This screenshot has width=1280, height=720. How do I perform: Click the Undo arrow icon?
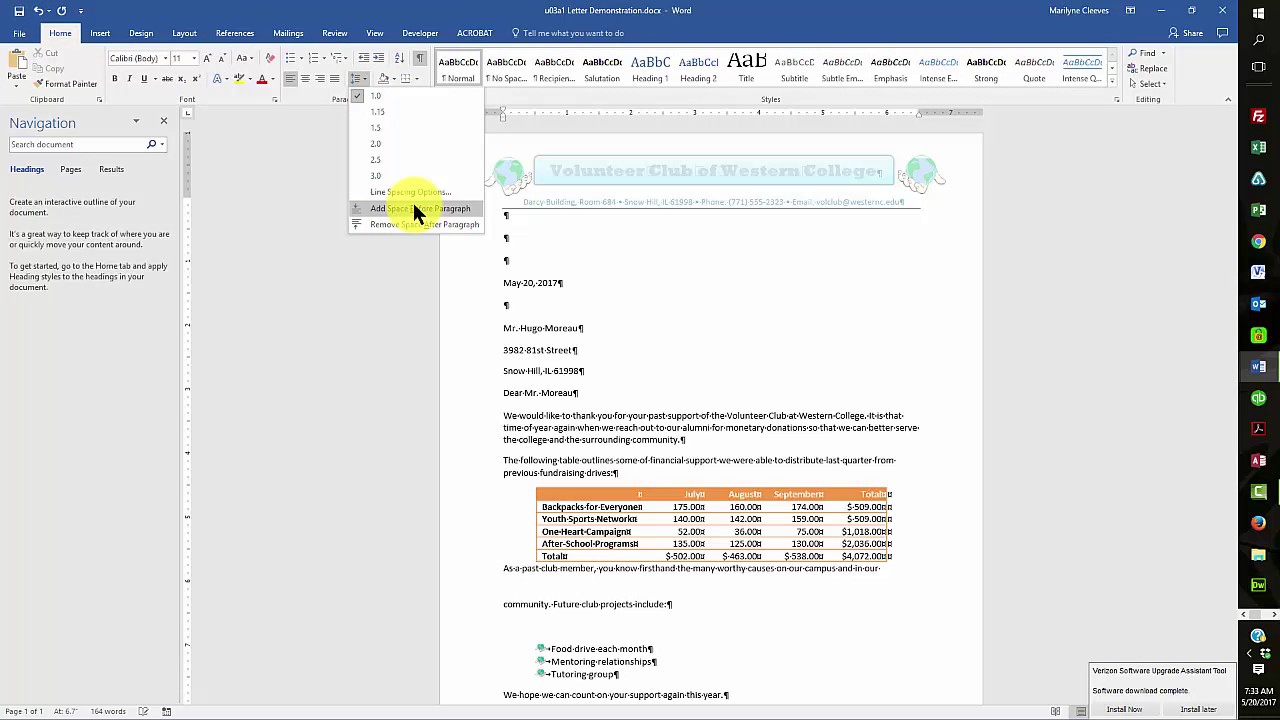pos(38,11)
